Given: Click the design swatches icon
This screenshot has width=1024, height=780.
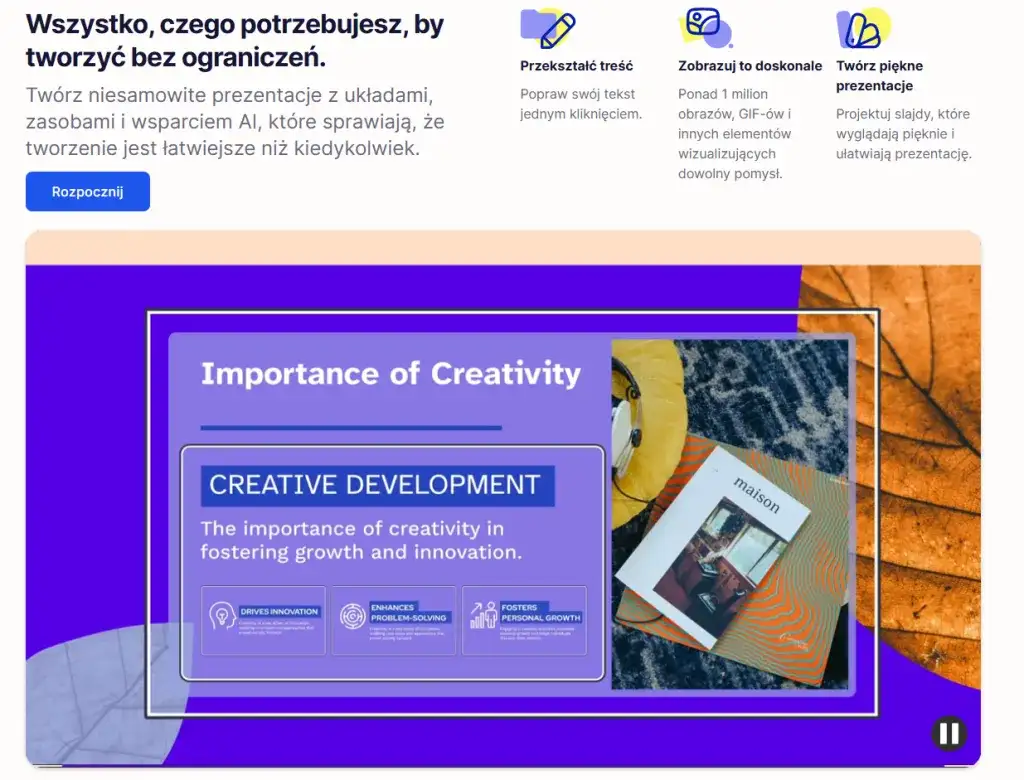Looking at the screenshot, I should click(x=861, y=28).
